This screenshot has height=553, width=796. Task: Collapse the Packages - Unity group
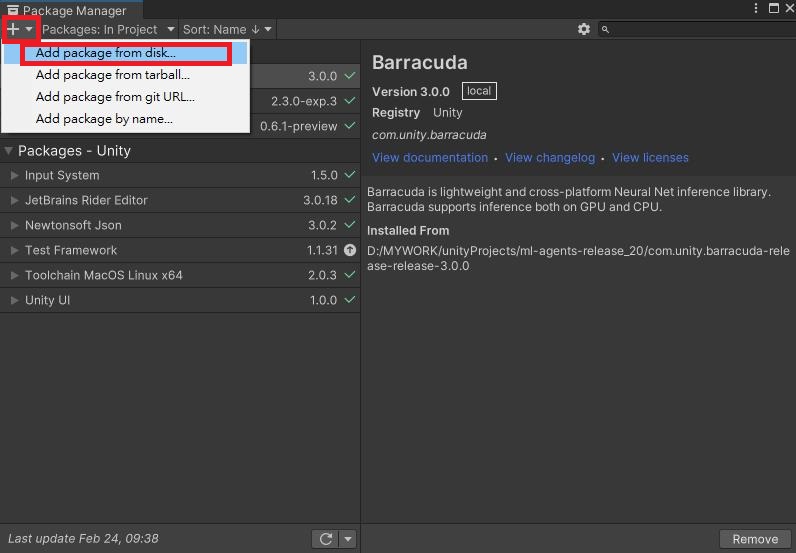9,151
